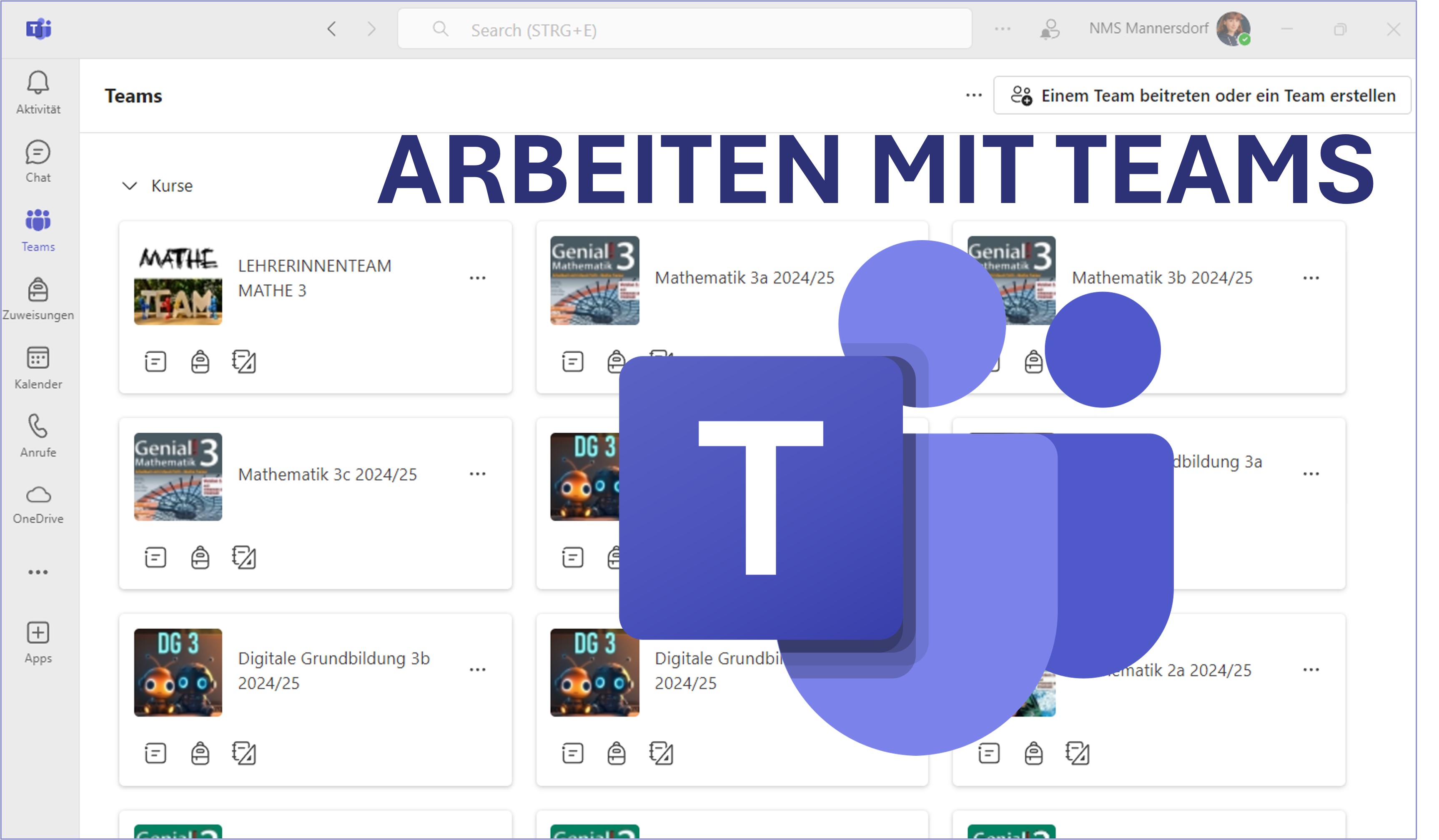
Task: Open the people notification icon in title bar
Action: pyautogui.click(x=1050, y=28)
